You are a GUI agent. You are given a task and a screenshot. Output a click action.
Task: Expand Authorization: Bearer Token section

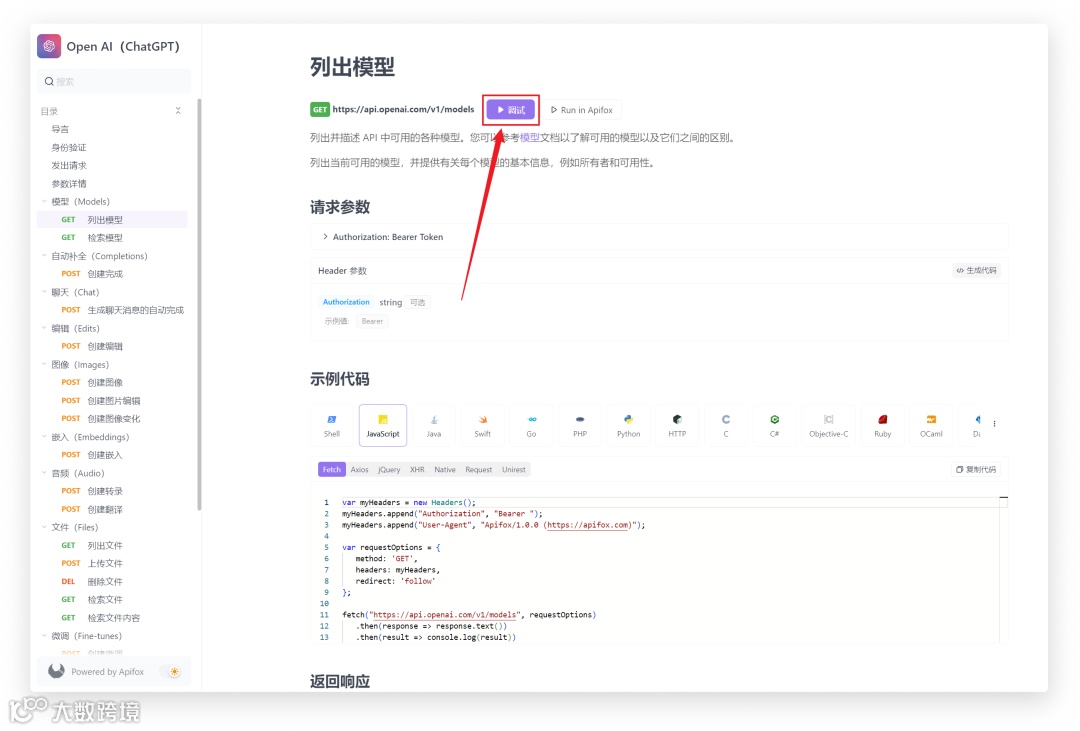pyautogui.click(x=658, y=236)
